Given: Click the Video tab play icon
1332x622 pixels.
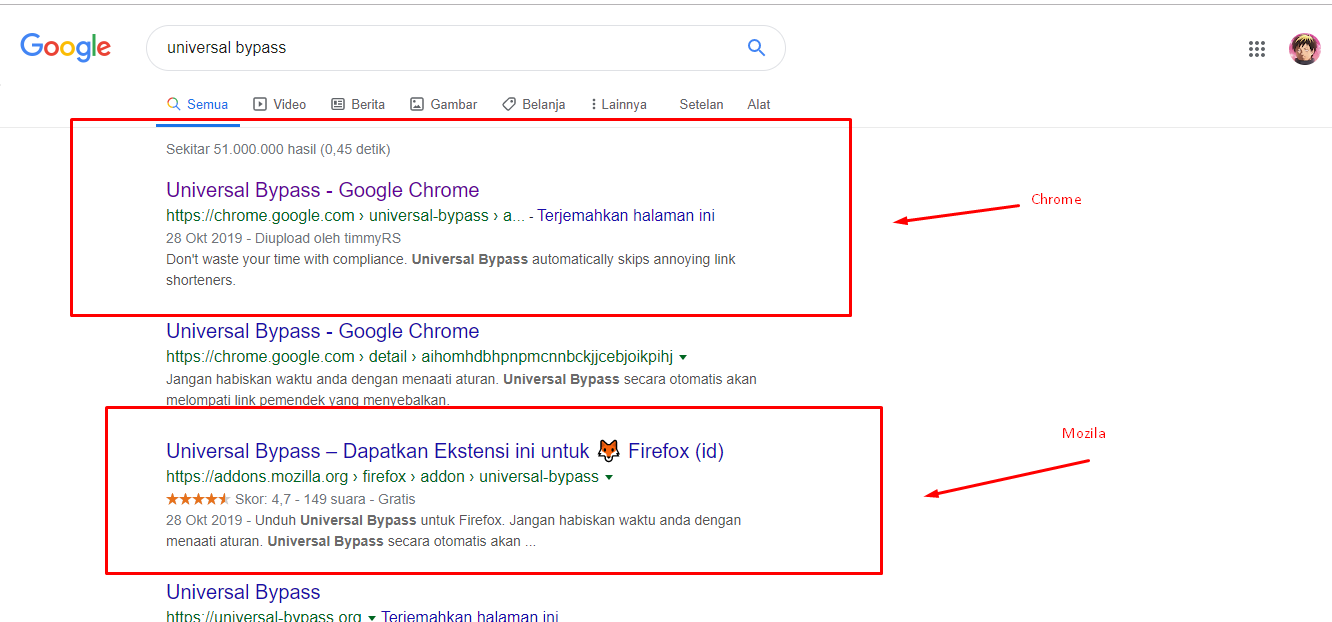Looking at the screenshot, I should pyautogui.click(x=260, y=104).
